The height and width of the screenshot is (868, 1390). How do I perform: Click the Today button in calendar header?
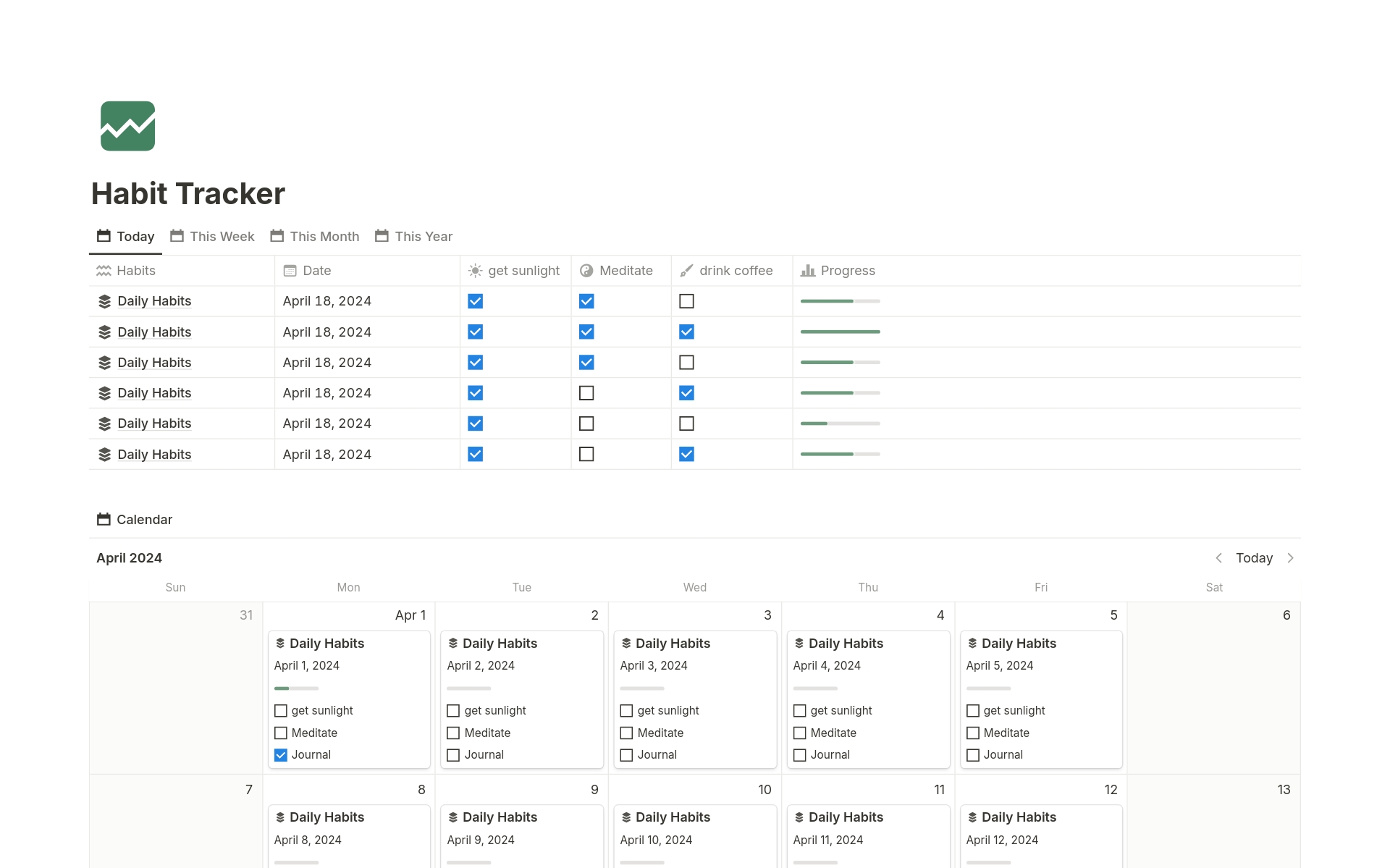click(1254, 558)
